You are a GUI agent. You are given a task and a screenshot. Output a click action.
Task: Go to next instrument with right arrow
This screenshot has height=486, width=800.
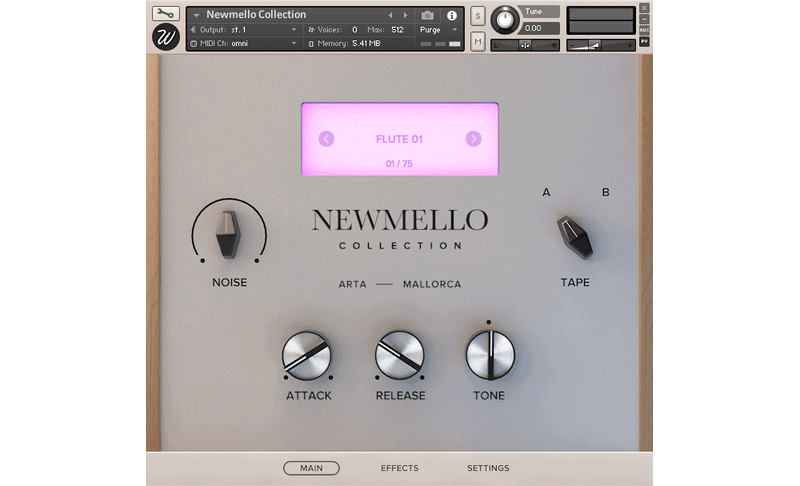pyautogui.click(x=406, y=15)
